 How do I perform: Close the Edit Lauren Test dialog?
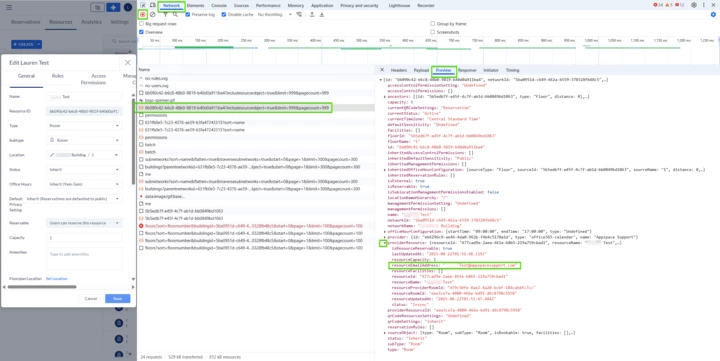[x=128, y=62]
